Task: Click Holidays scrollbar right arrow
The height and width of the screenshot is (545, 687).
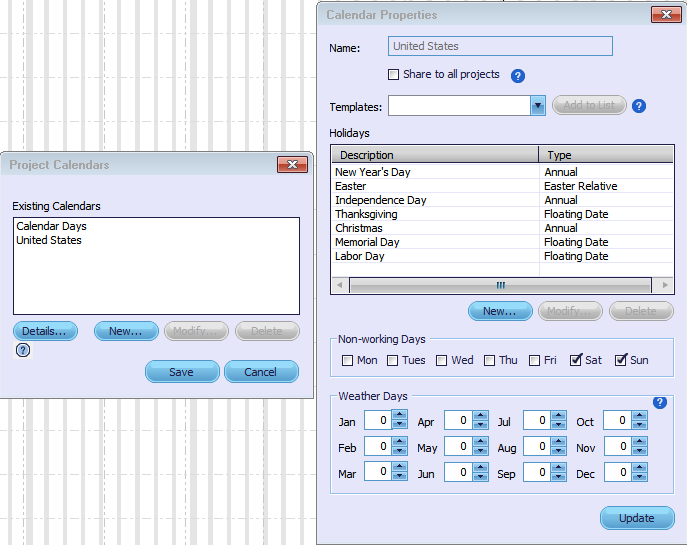Action: coord(664,285)
